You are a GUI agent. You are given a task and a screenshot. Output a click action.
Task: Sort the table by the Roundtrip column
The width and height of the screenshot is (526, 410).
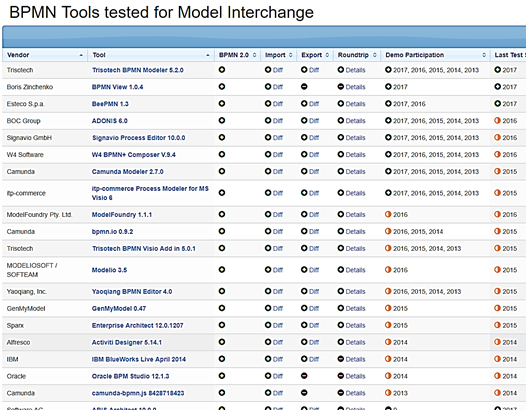(x=357, y=55)
